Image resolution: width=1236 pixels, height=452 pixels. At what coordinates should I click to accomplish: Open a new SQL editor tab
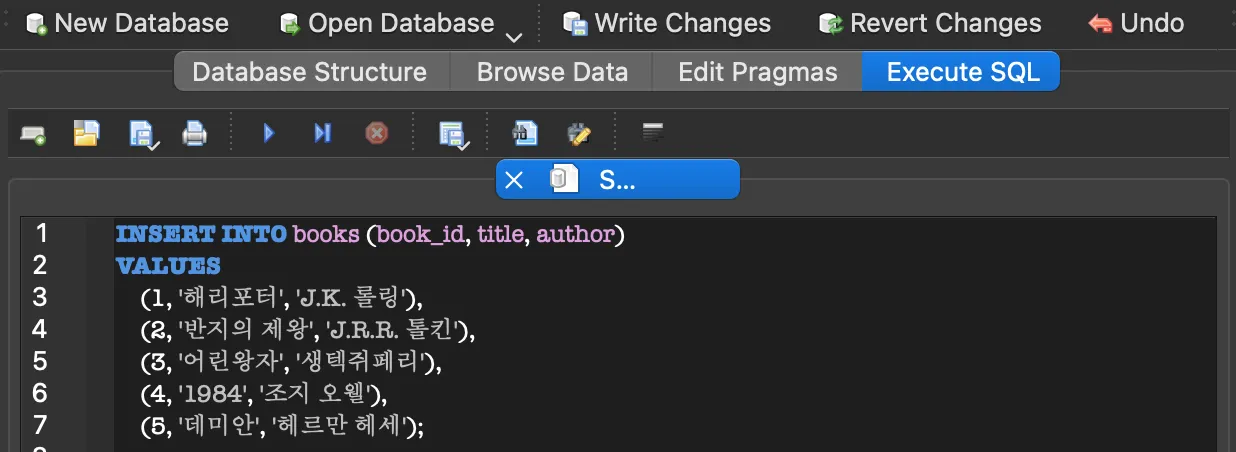pyautogui.click(x=33, y=133)
